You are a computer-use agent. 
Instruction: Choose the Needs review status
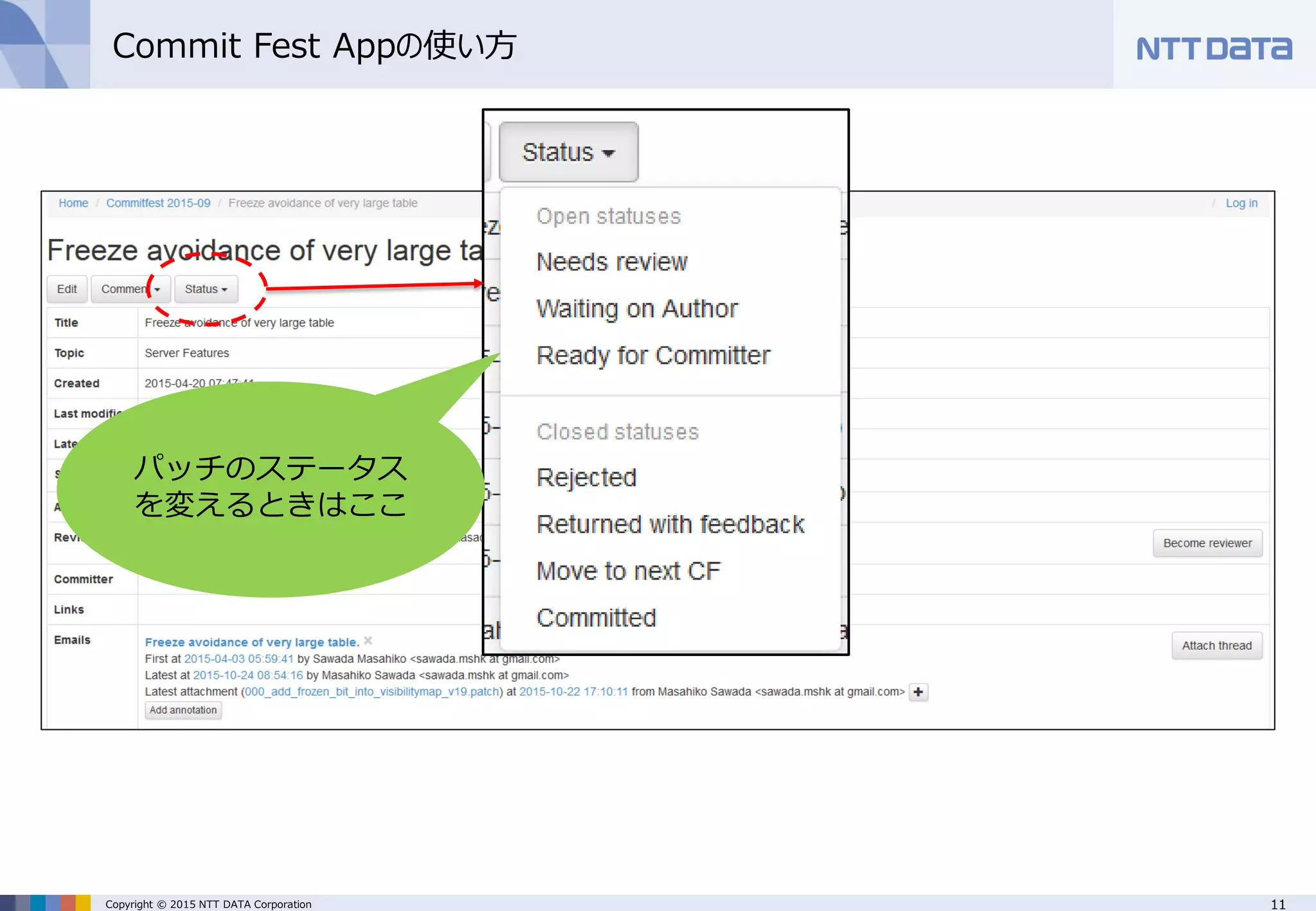612,262
